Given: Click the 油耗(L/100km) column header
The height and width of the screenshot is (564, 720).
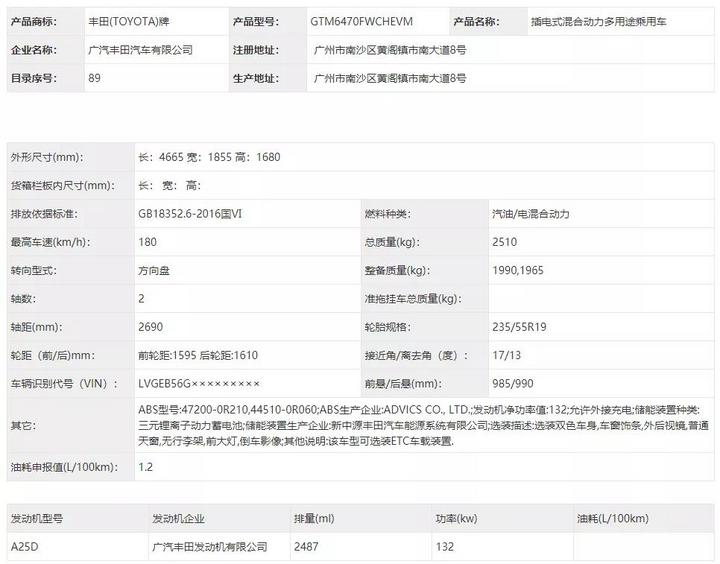Looking at the screenshot, I should [x=613, y=519].
